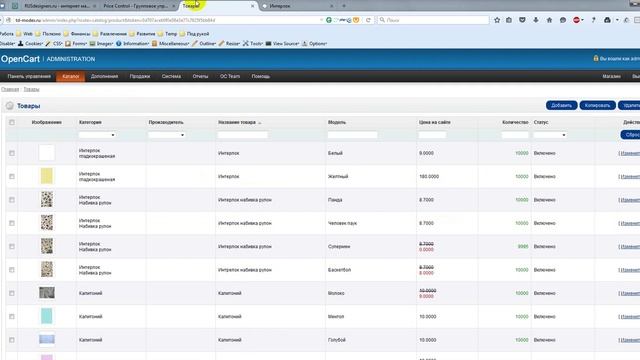
Task: Open the OC Team menu
Action: click(230, 76)
